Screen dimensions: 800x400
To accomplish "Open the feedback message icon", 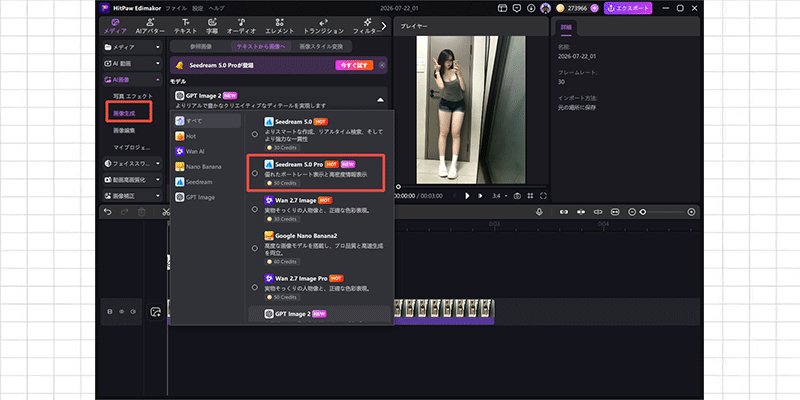I will [x=517, y=8].
